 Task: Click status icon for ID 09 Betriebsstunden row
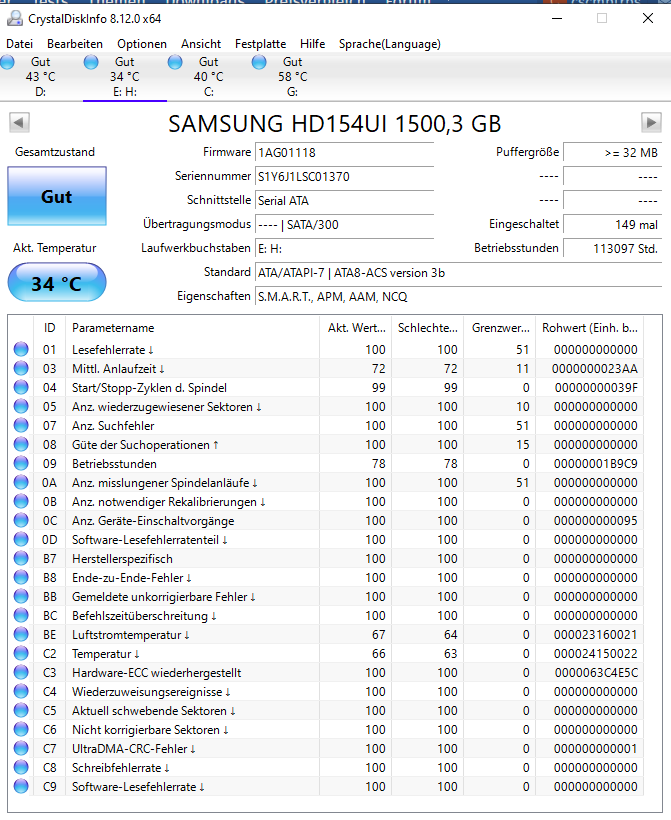(x=21, y=463)
